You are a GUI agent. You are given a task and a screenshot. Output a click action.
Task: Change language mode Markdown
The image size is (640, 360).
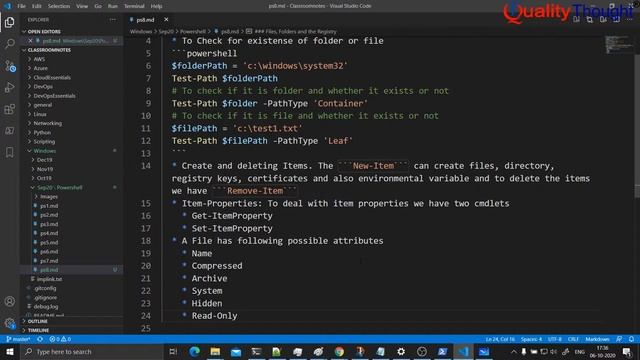(x=597, y=339)
